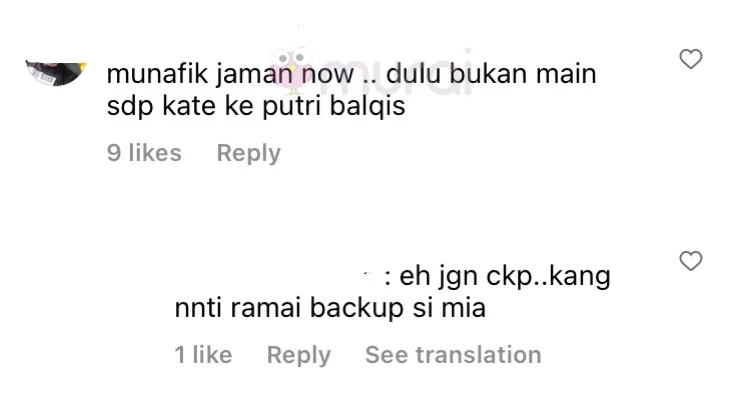Show translation of the nested reply
This screenshot has width=750, height=414.
click(453, 355)
